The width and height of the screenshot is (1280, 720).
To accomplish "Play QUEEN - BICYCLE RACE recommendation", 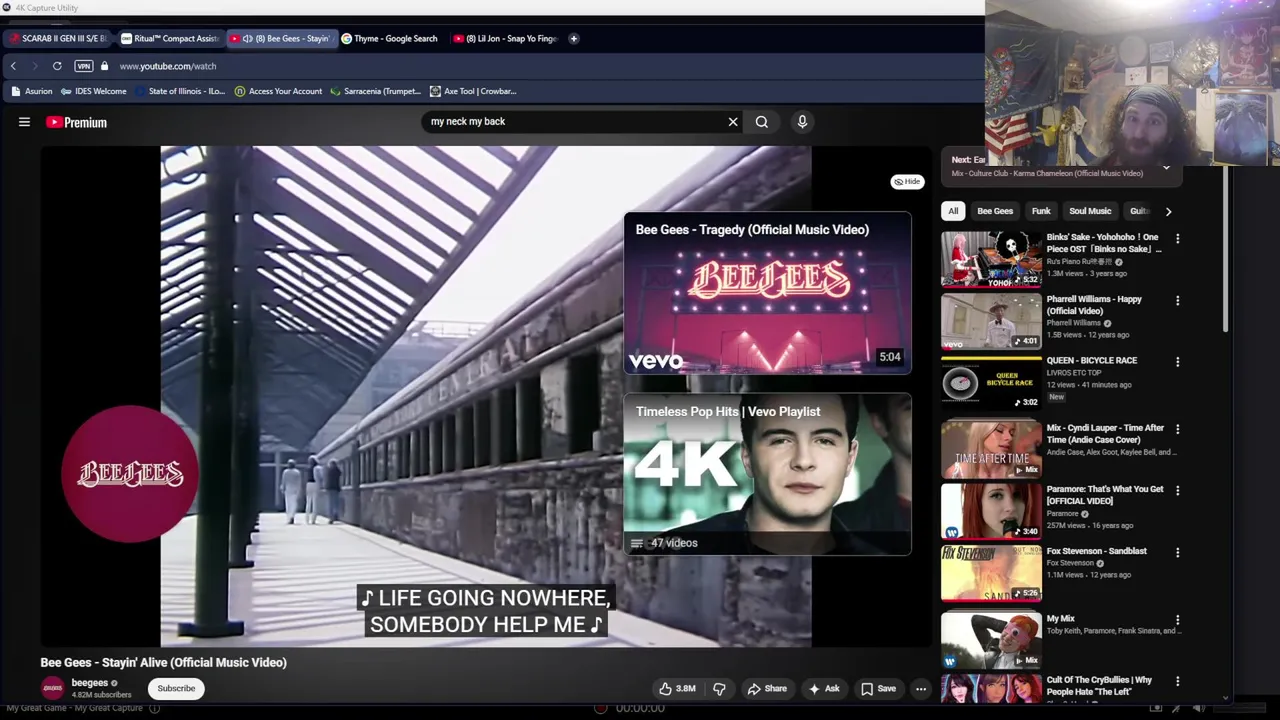I will pyautogui.click(x=991, y=382).
